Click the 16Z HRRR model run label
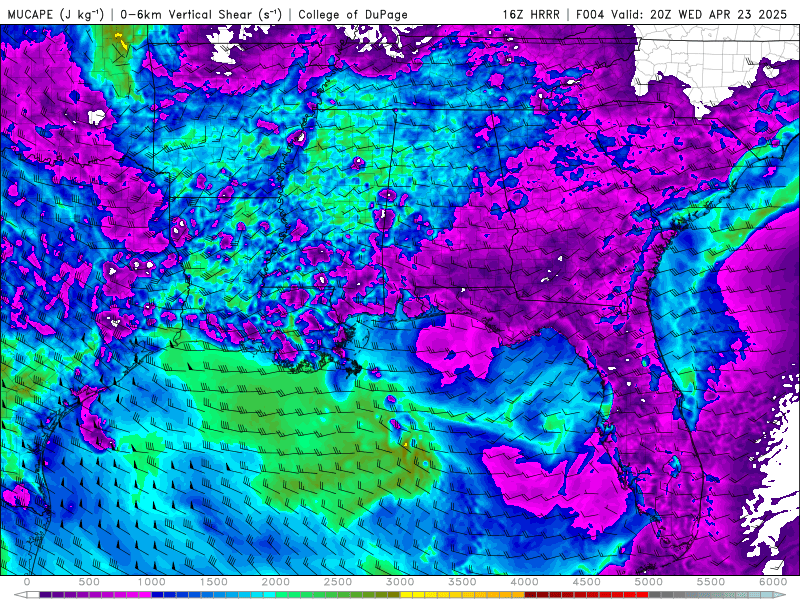This screenshot has height=600, width=800. [x=531, y=14]
